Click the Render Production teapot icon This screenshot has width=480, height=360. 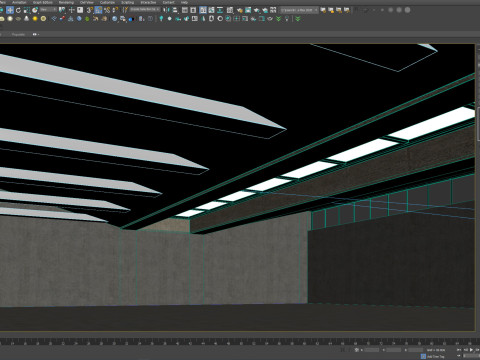click(256, 10)
